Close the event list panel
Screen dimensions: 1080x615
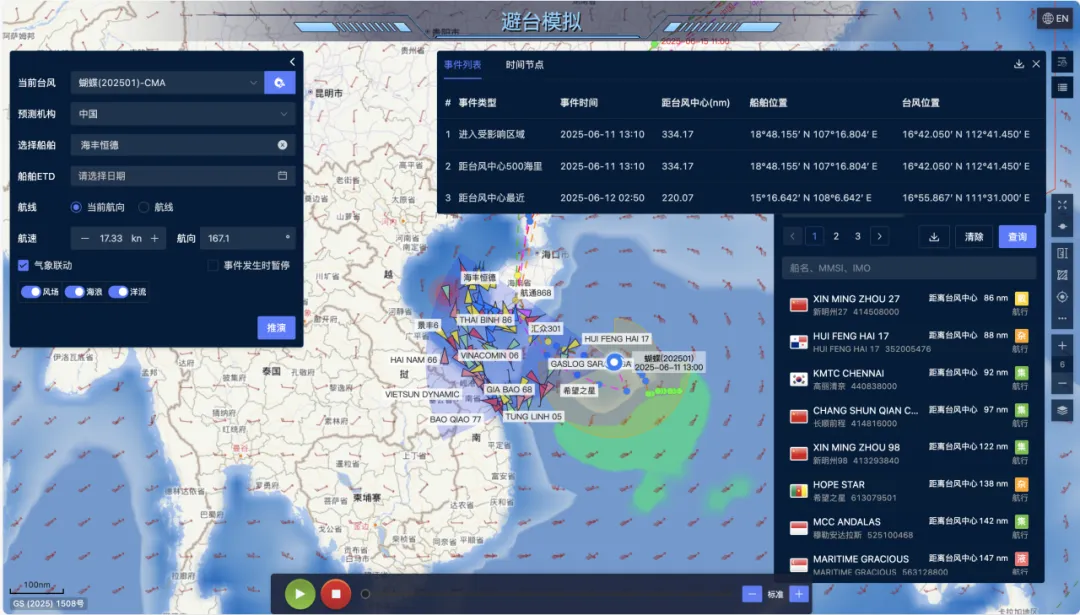(x=1036, y=64)
